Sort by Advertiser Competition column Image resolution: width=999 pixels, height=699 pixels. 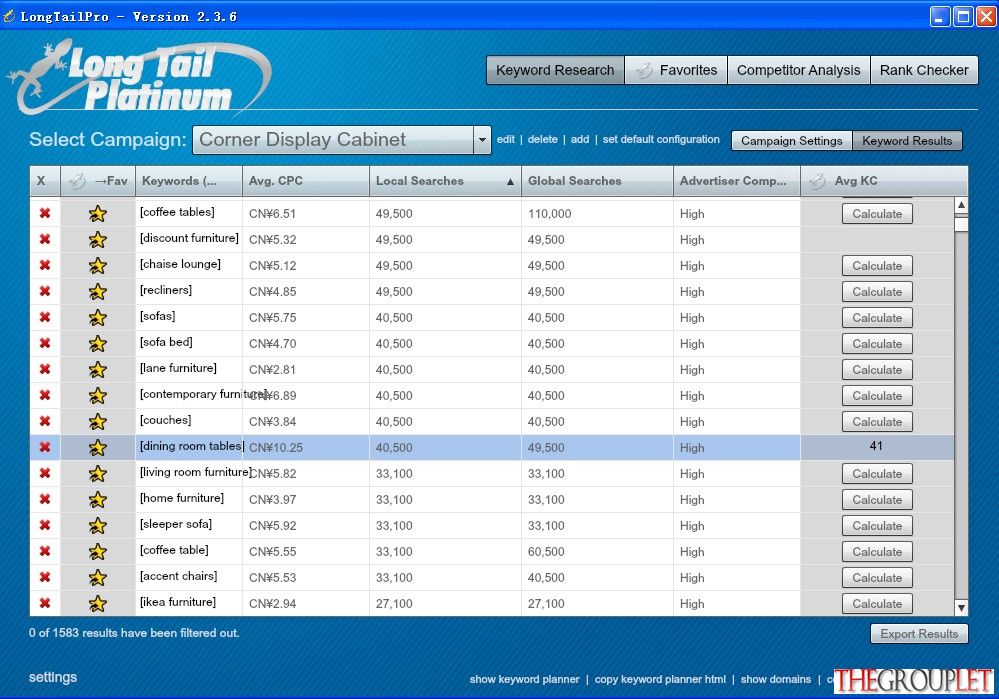737,181
